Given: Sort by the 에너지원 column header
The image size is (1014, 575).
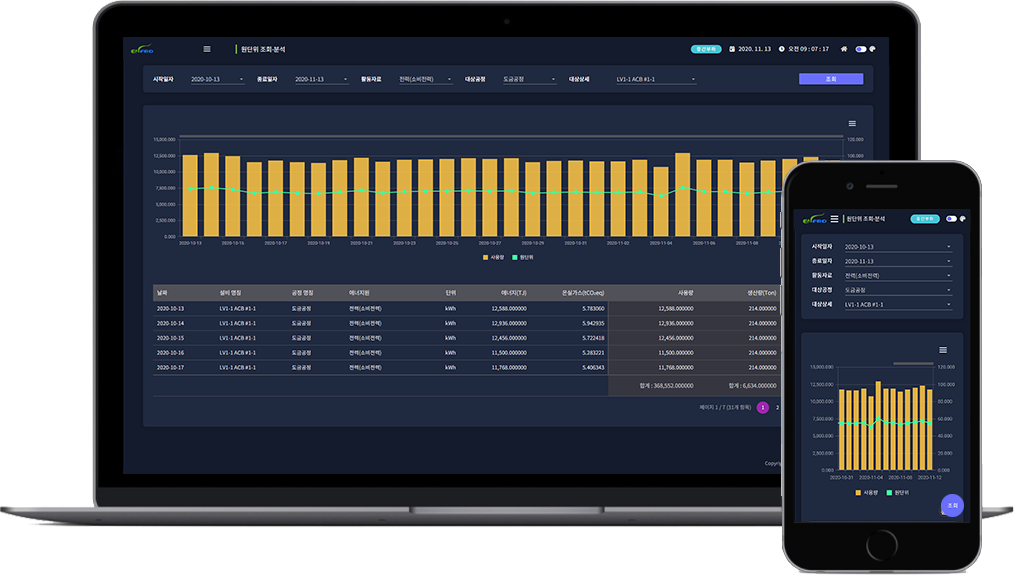Looking at the screenshot, I should pos(359,293).
